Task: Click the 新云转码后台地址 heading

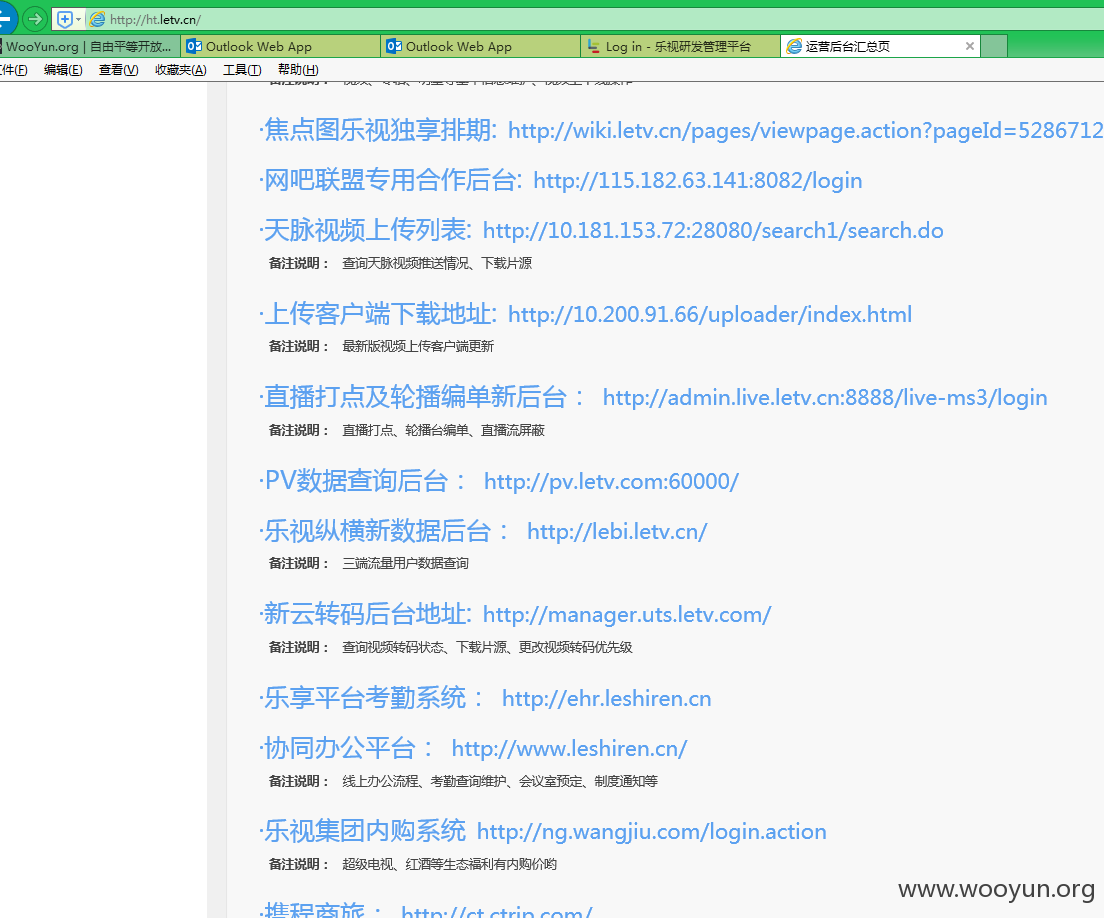Action: tap(365, 615)
